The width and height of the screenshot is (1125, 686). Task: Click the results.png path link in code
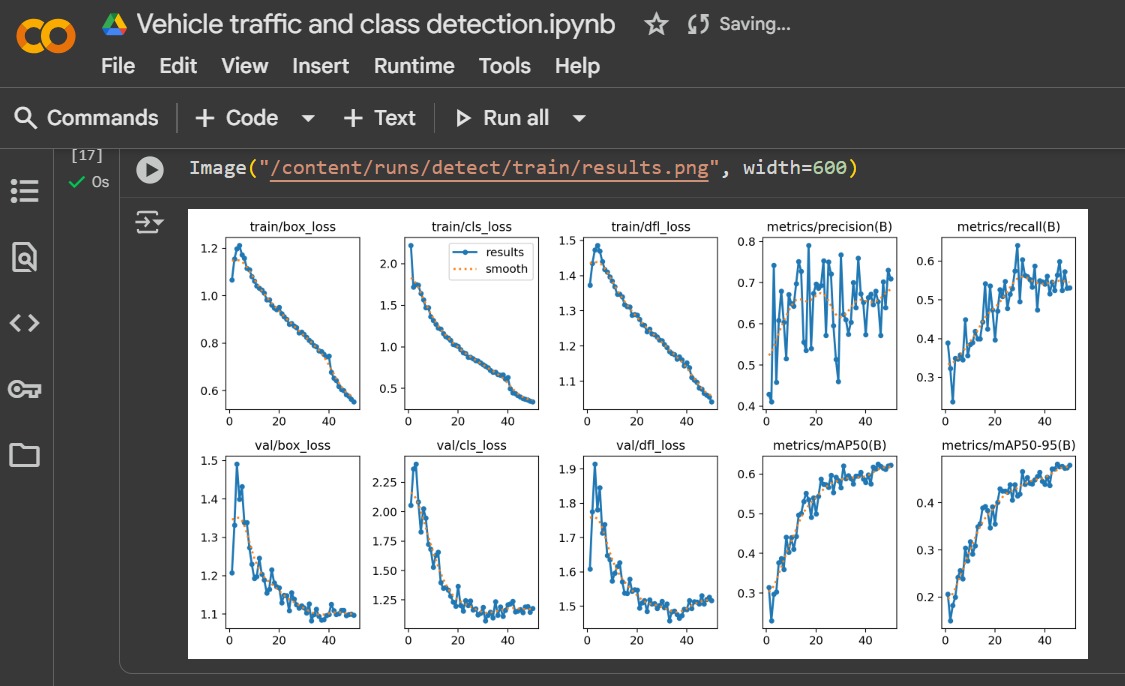pyautogui.click(x=489, y=168)
